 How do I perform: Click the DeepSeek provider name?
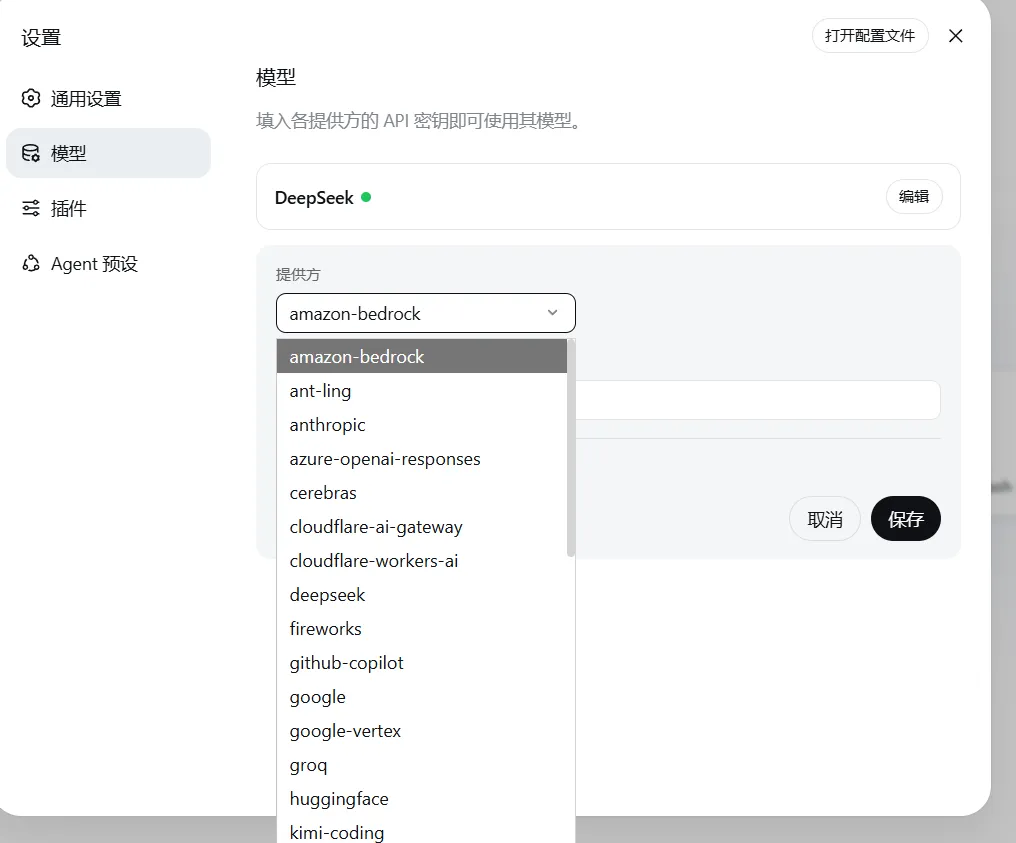[314, 198]
